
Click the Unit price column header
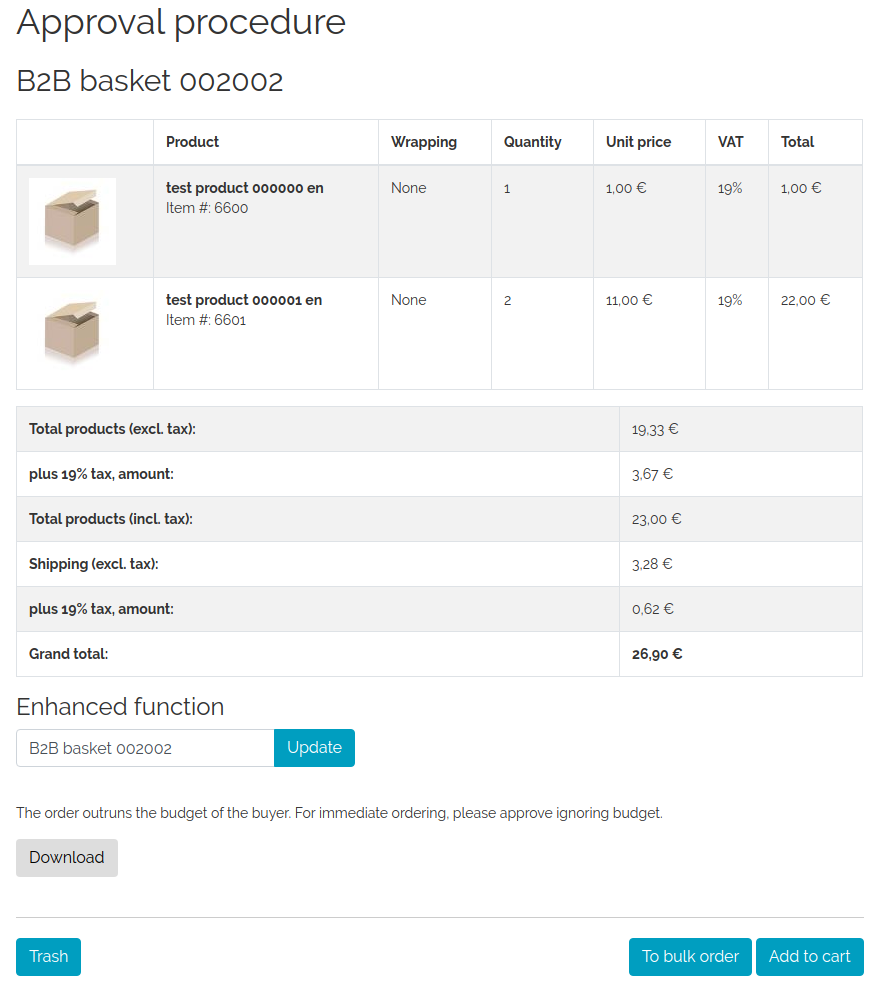tap(638, 142)
